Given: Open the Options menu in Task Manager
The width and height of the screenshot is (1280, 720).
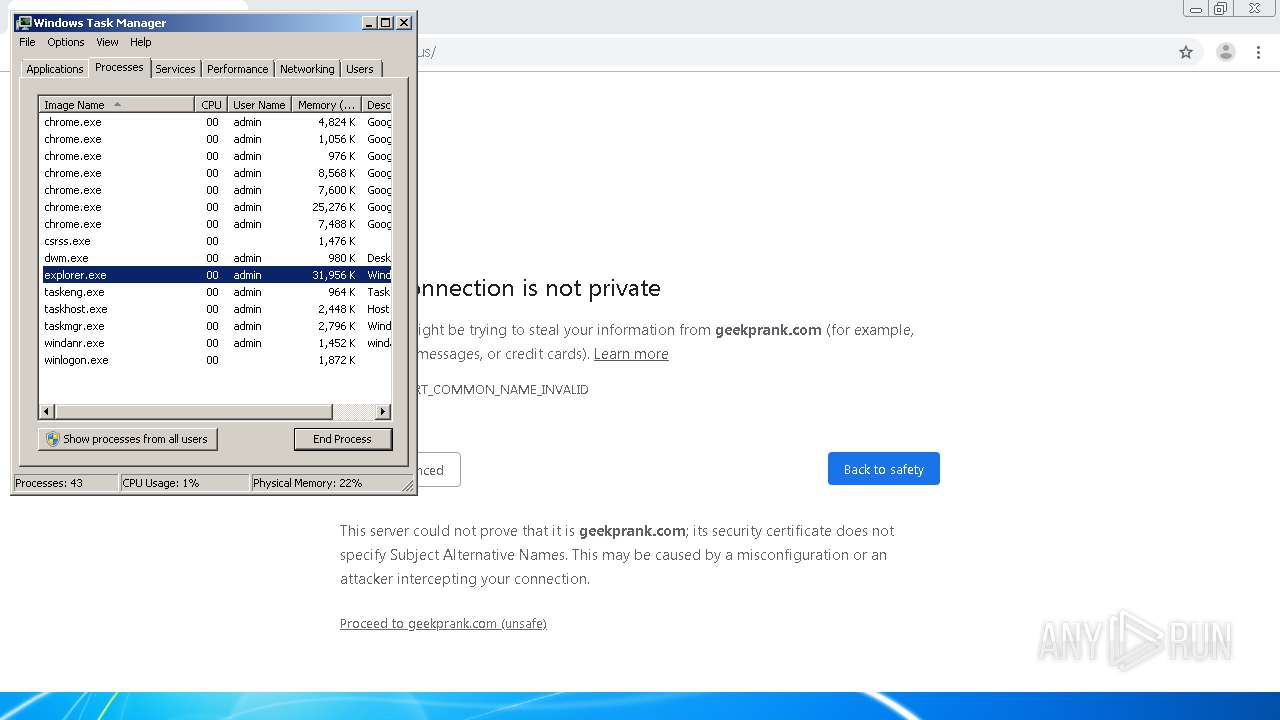Looking at the screenshot, I should click(66, 42).
